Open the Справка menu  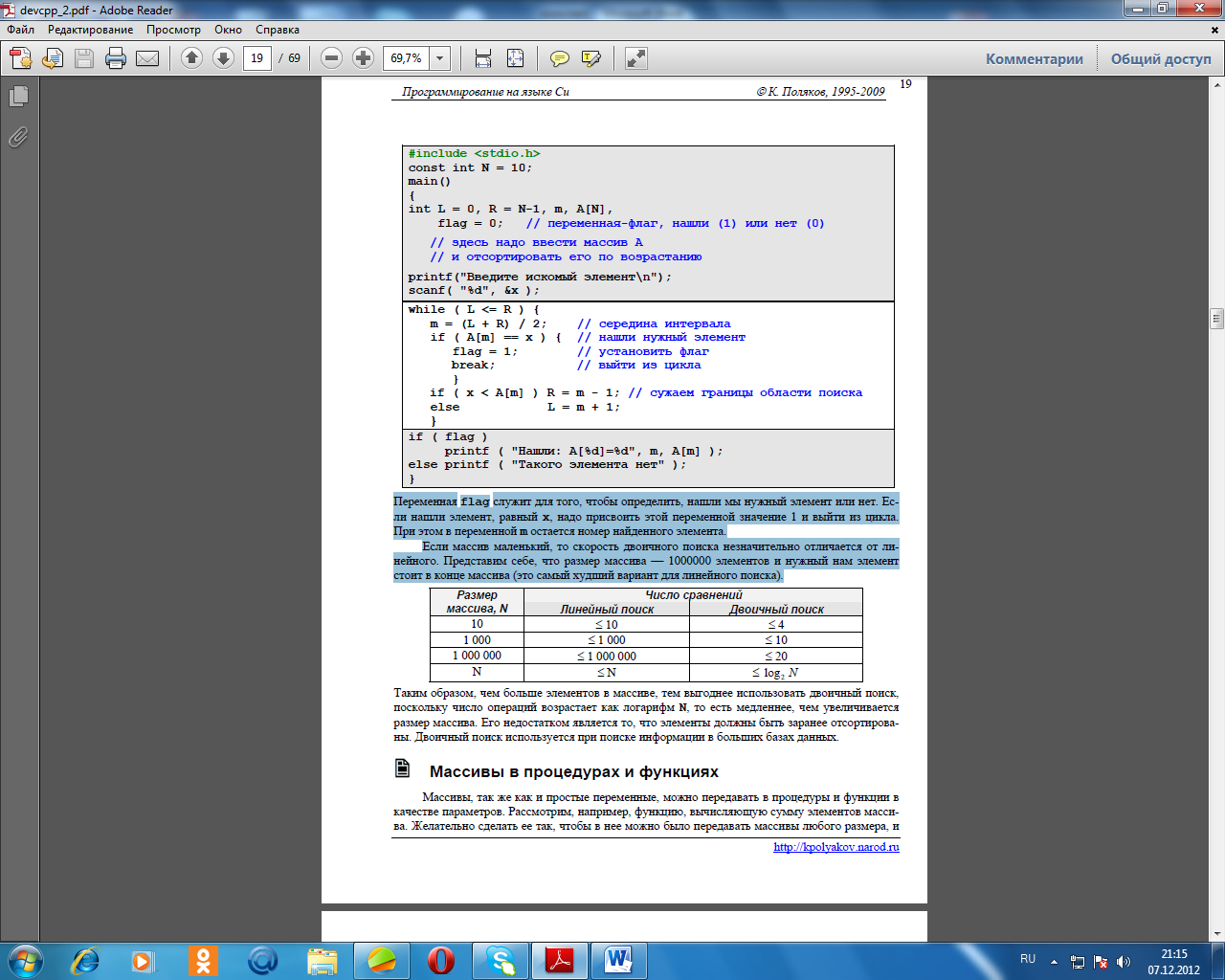pos(278,30)
